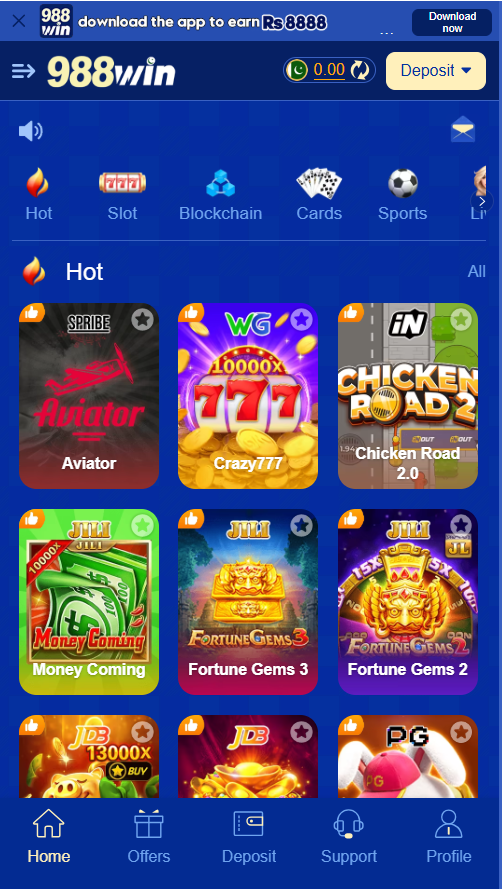
Task: Open the mail envelope inbox icon
Action: point(463,129)
